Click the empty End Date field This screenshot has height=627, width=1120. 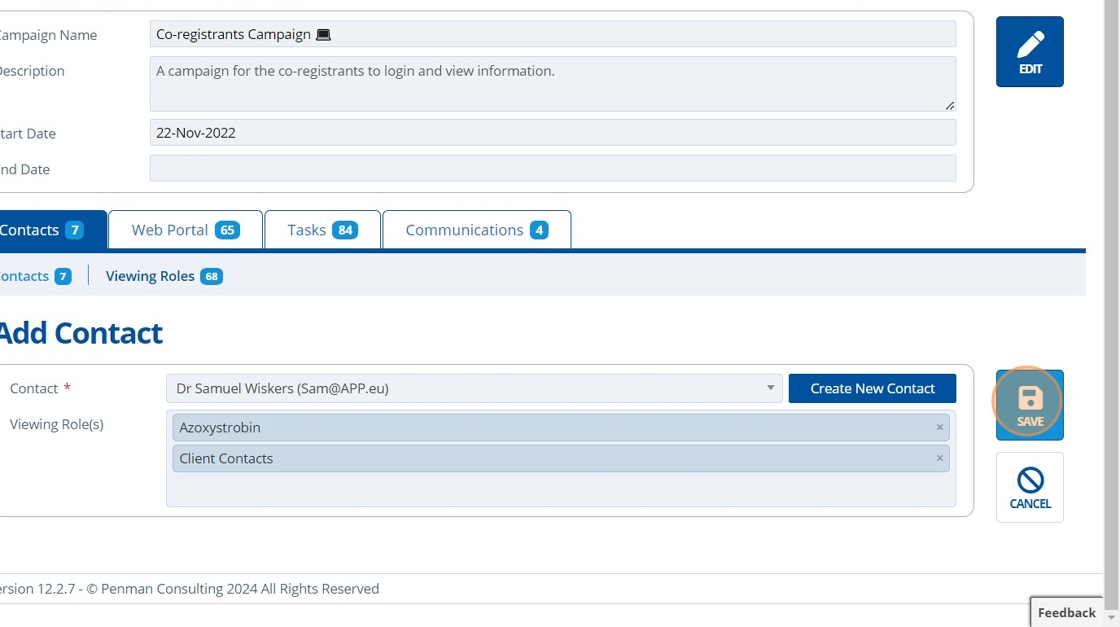(553, 169)
